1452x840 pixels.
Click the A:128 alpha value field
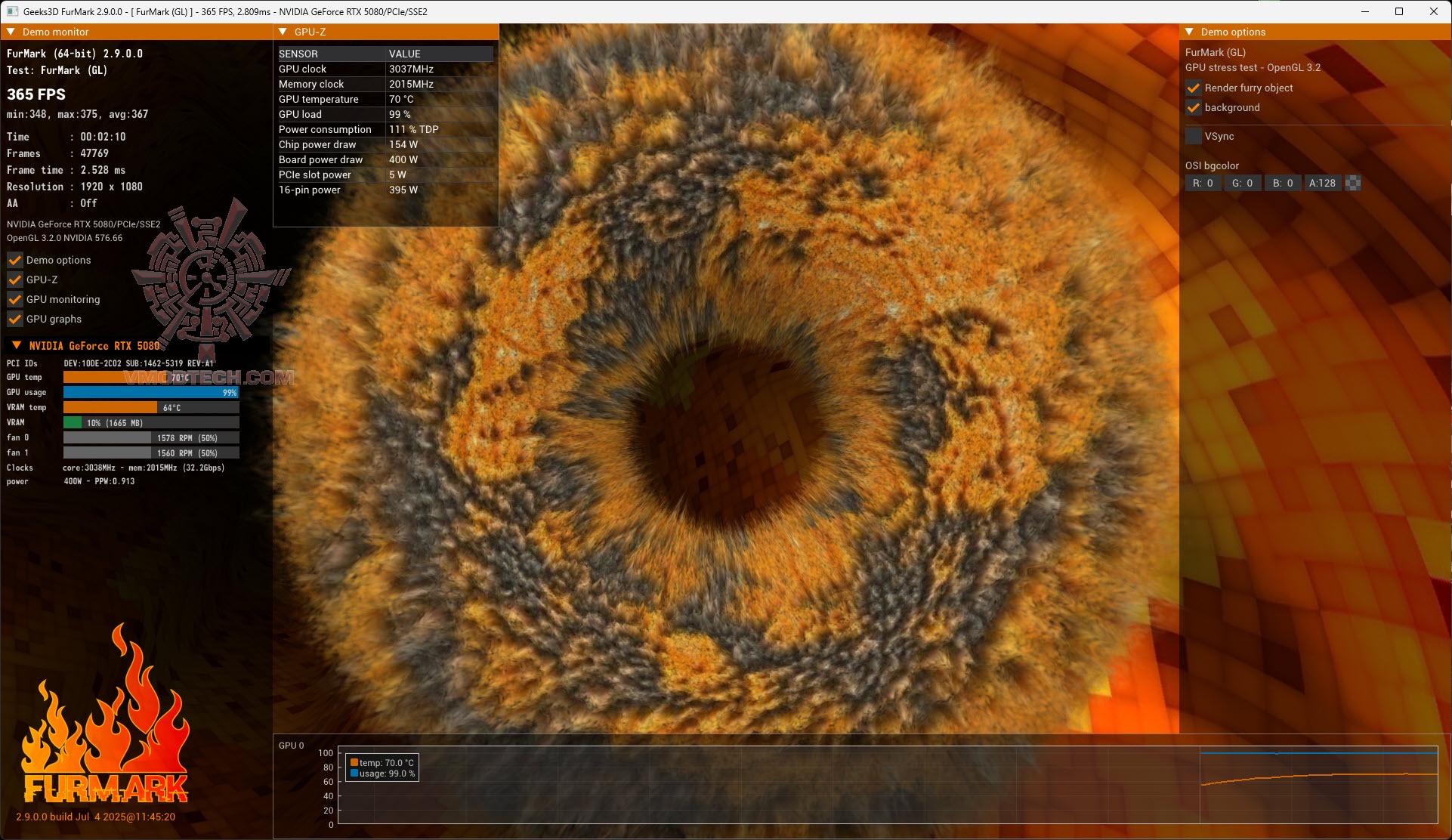point(1322,183)
